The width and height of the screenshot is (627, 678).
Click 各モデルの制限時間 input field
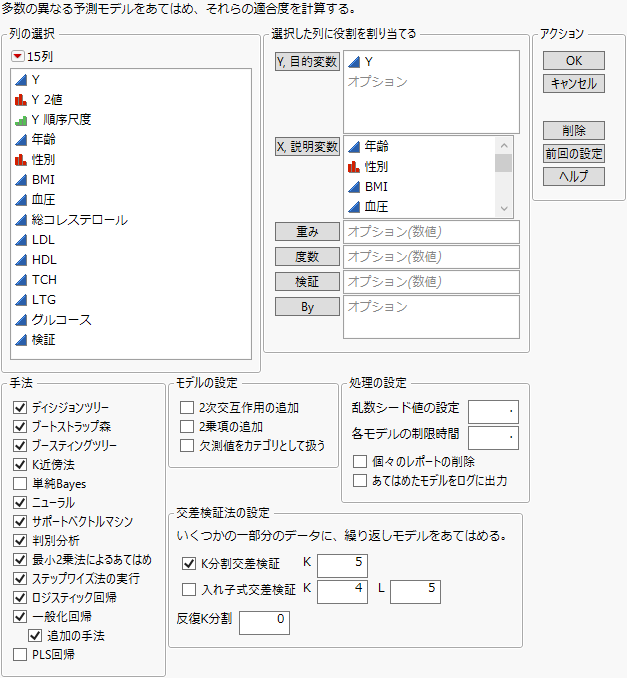493,438
